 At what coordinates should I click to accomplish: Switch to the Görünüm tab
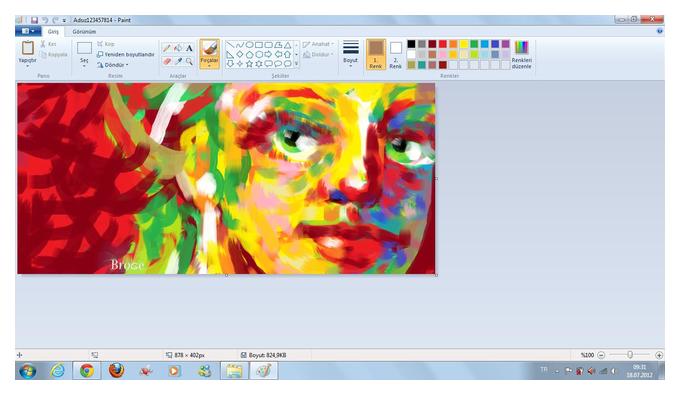(84, 32)
